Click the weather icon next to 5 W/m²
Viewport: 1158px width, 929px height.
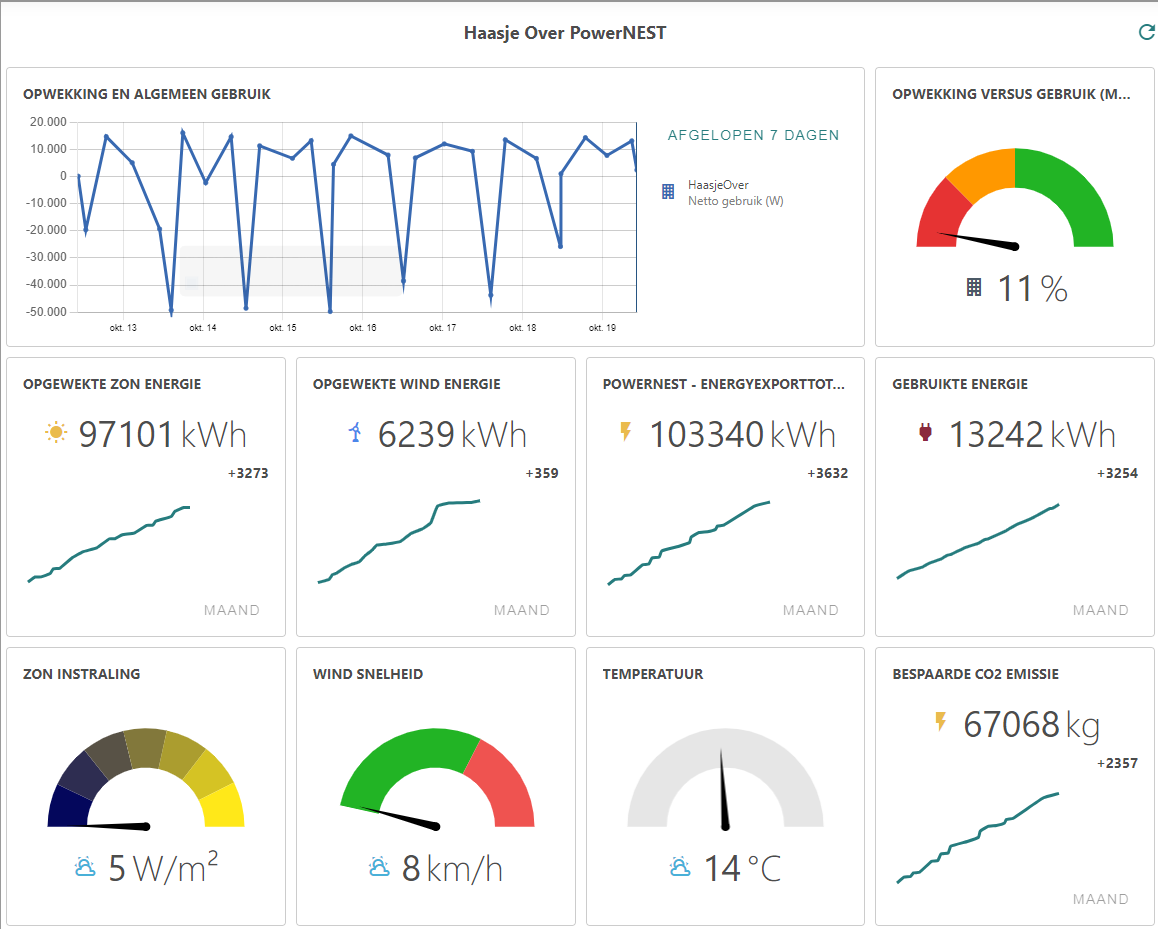coord(85,866)
